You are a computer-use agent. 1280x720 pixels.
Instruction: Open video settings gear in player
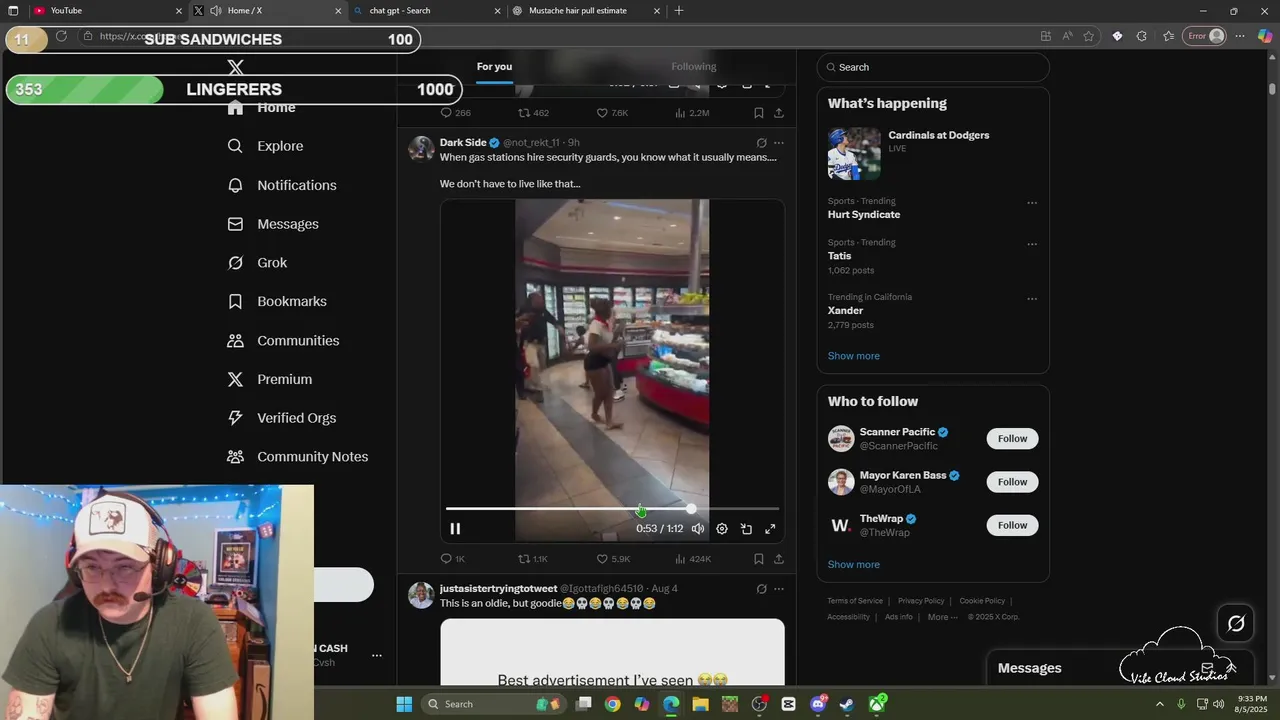(x=722, y=529)
